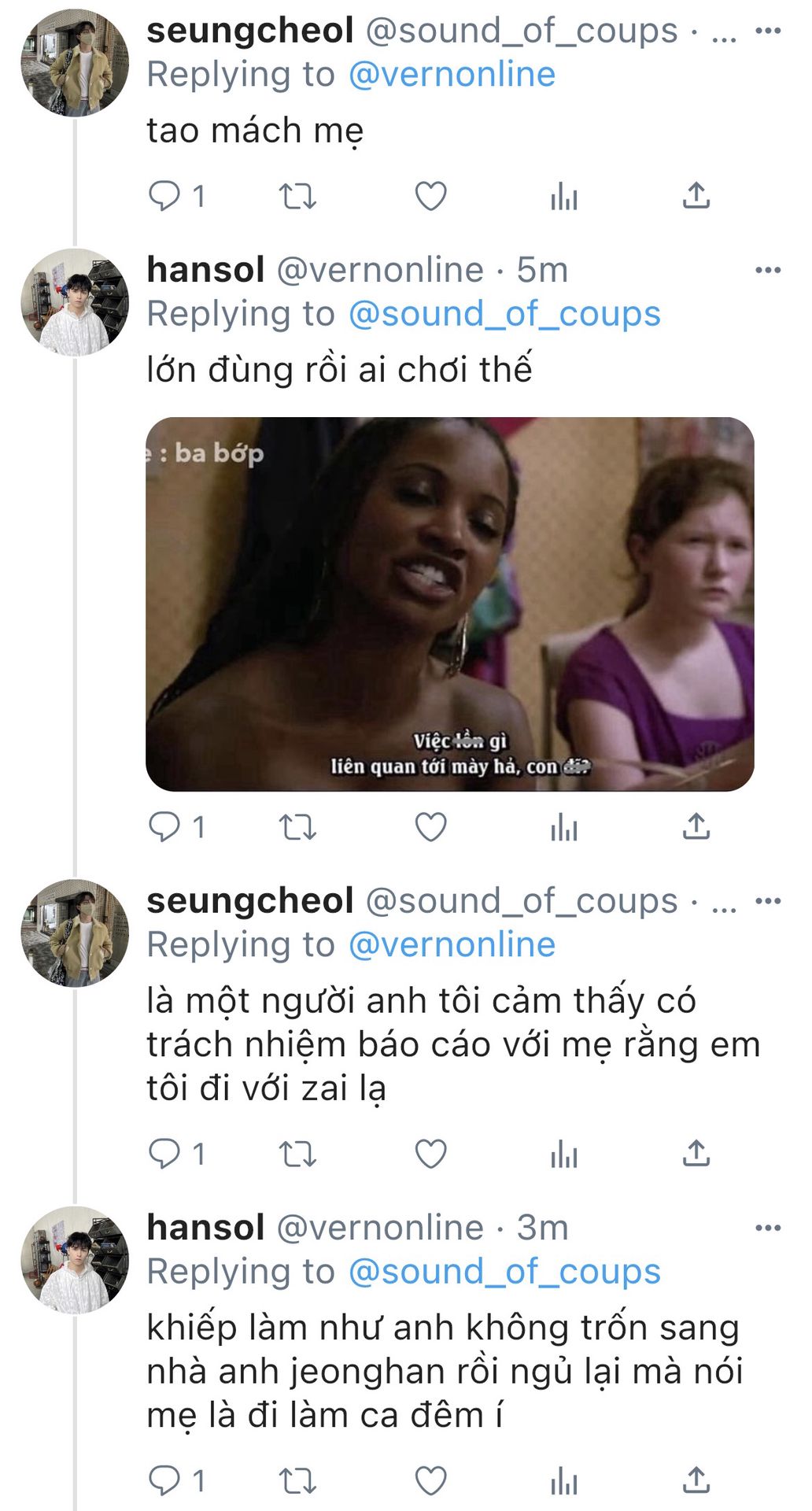This screenshot has height=1511, width=812.
Task: Open the meme image in hansol's tweet
Action: (450, 604)
